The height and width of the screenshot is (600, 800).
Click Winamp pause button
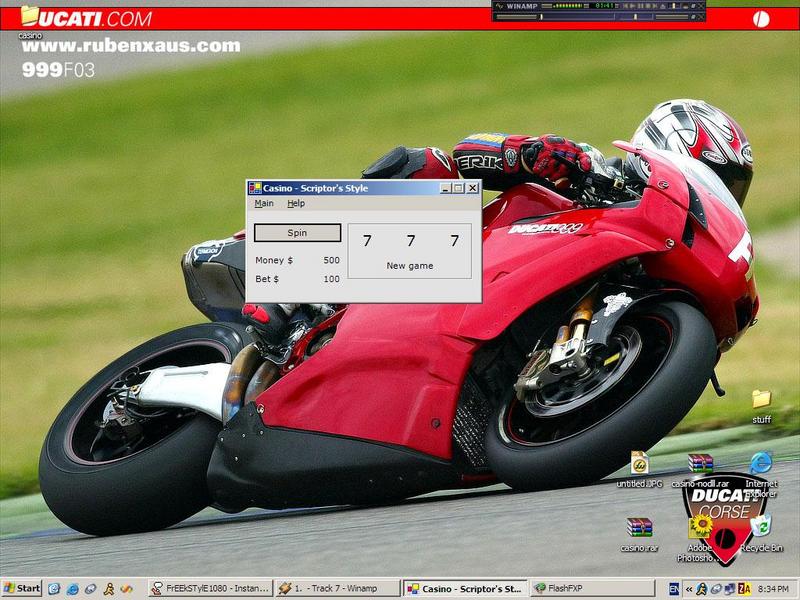point(641,6)
